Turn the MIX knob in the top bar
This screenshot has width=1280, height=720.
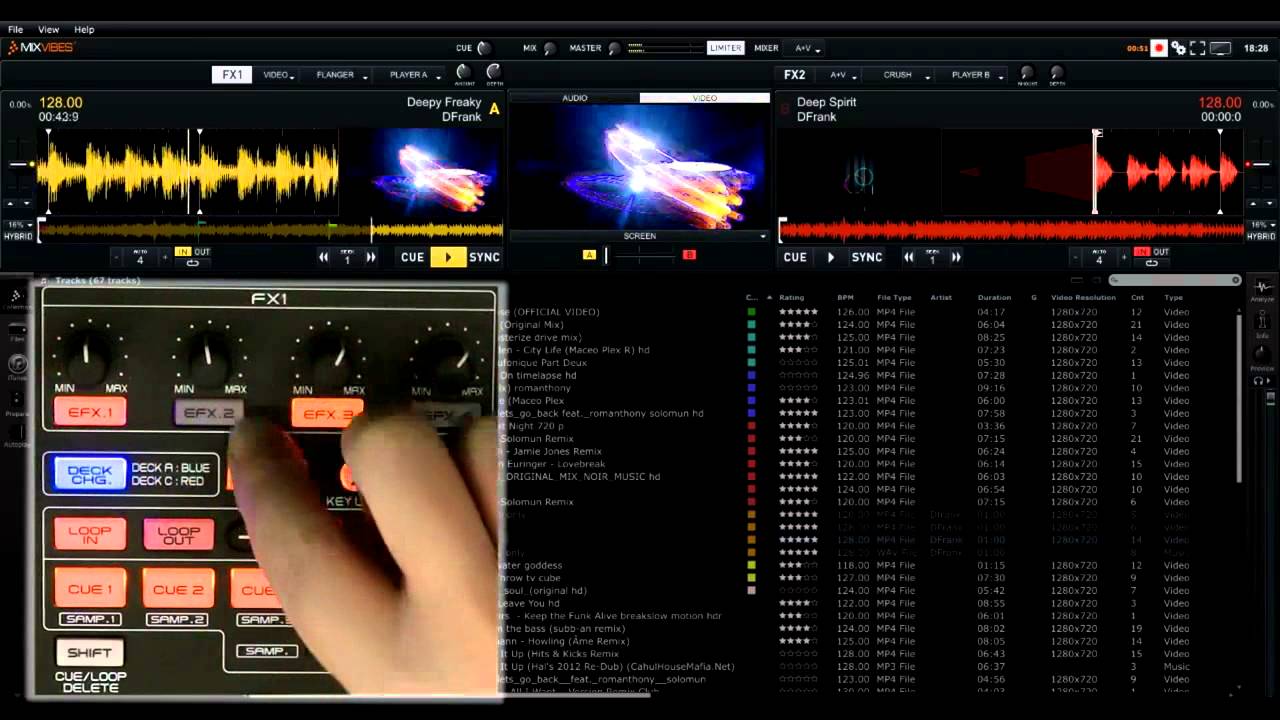[549, 48]
